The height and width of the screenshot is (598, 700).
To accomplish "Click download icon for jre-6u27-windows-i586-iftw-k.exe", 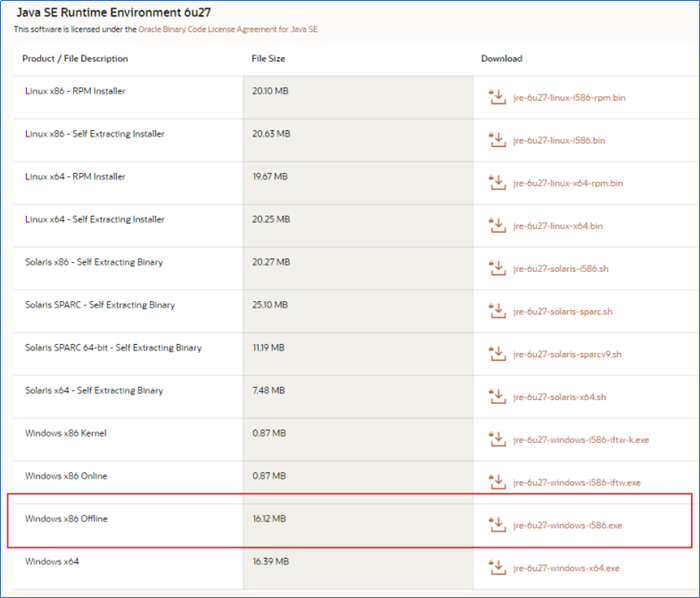I will [x=497, y=440].
